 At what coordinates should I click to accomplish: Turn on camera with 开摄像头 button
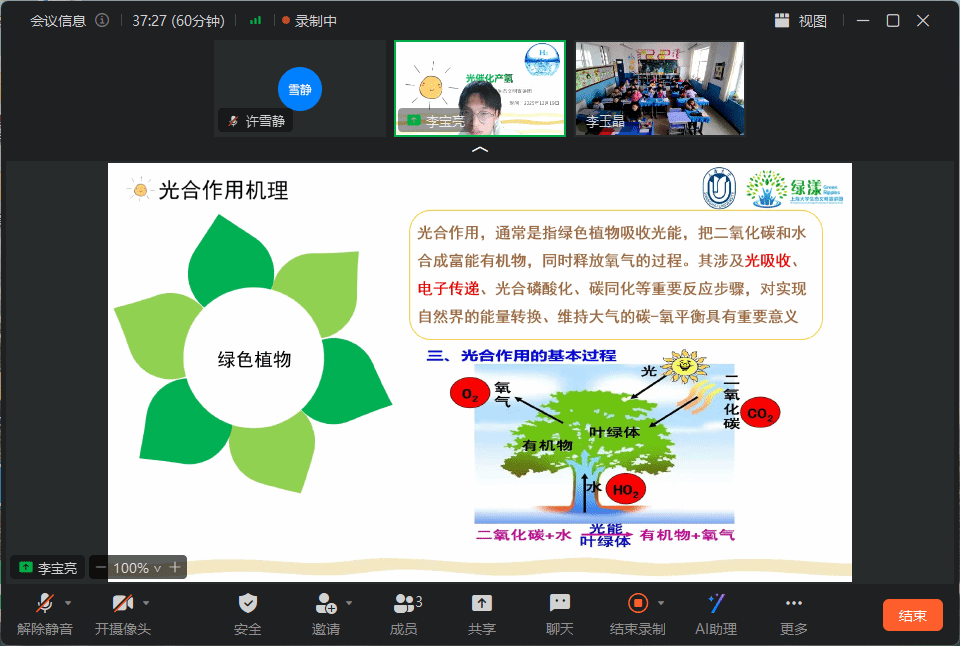(122, 603)
